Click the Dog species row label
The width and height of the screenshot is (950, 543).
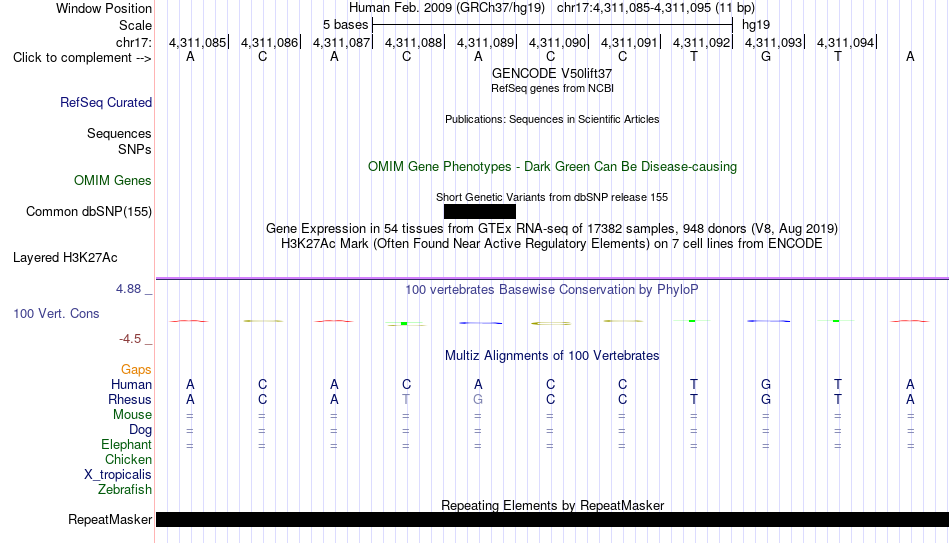[141, 430]
